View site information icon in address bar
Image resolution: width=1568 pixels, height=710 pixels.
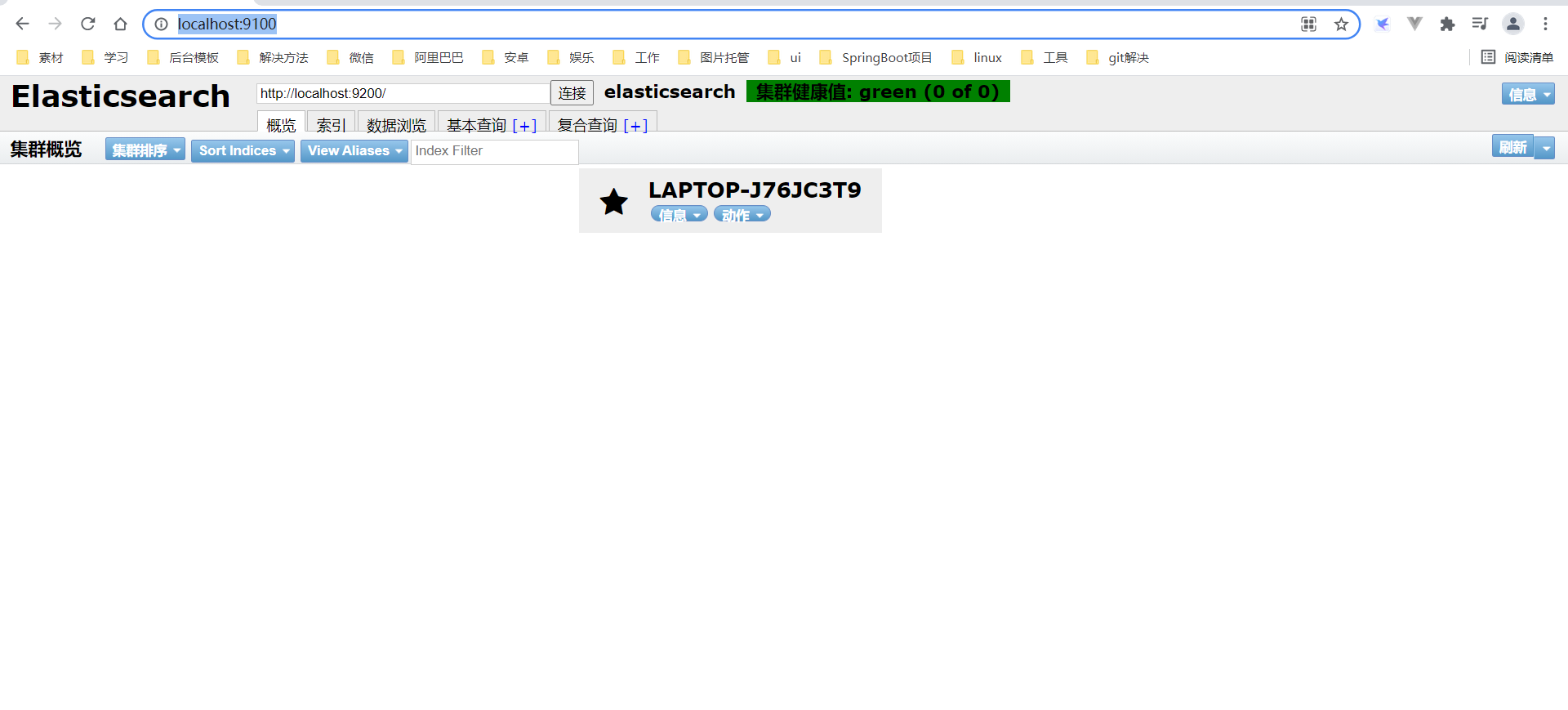pyautogui.click(x=162, y=25)
